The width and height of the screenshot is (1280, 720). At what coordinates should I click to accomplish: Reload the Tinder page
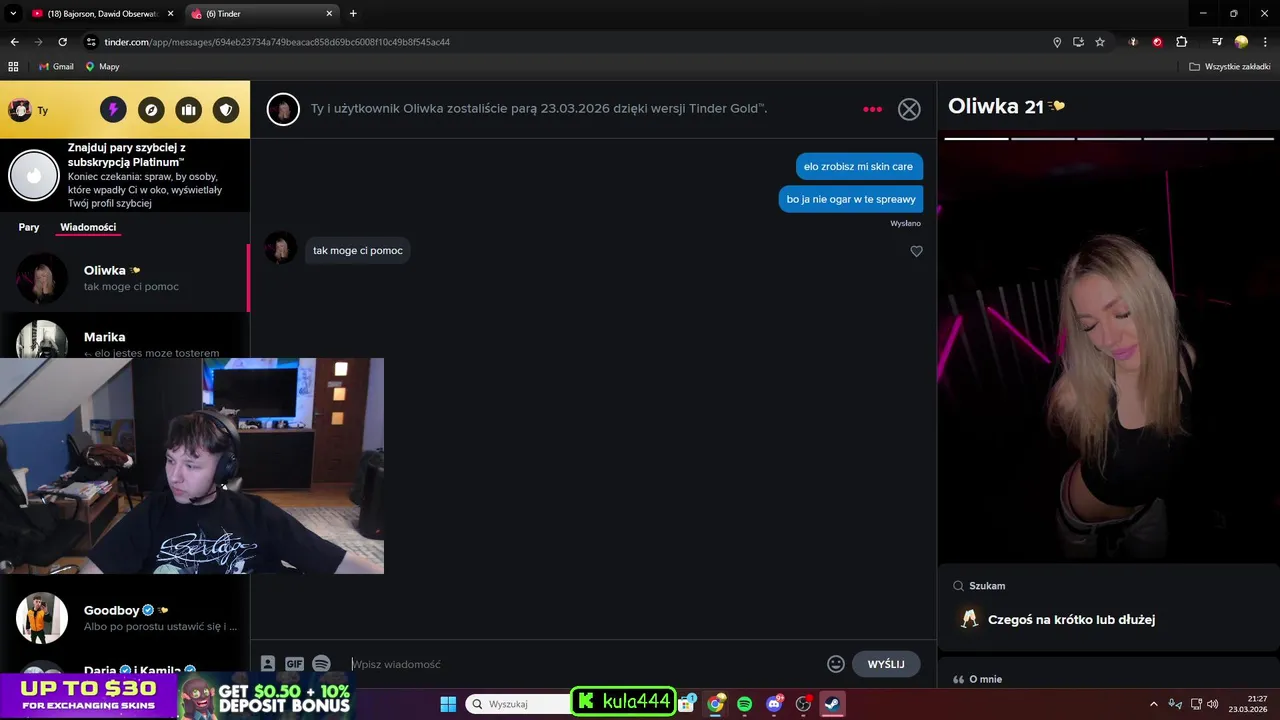62,42
